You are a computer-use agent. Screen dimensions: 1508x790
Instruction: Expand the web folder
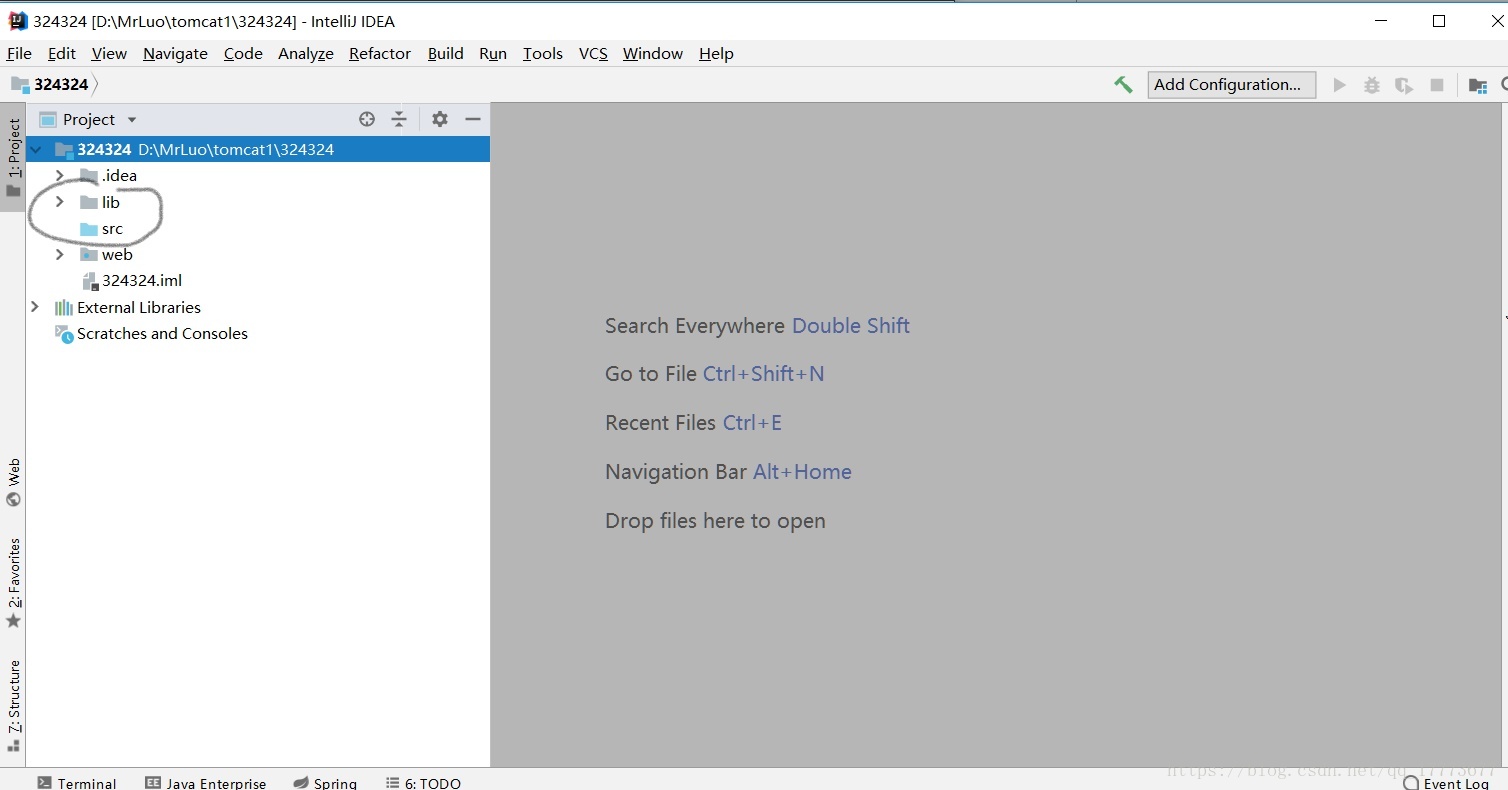pos(60,255)
